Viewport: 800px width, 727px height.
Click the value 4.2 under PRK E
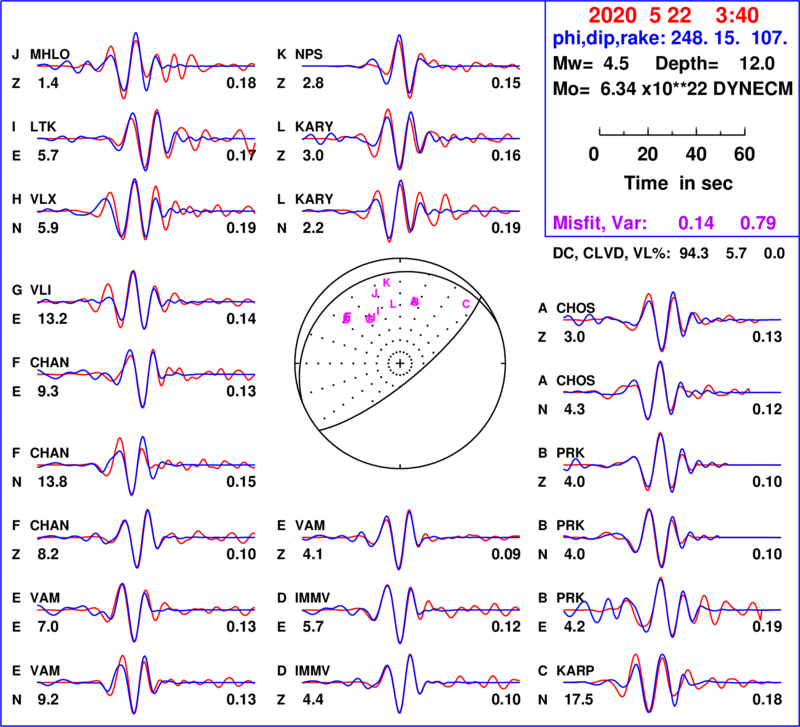[574, 627]
